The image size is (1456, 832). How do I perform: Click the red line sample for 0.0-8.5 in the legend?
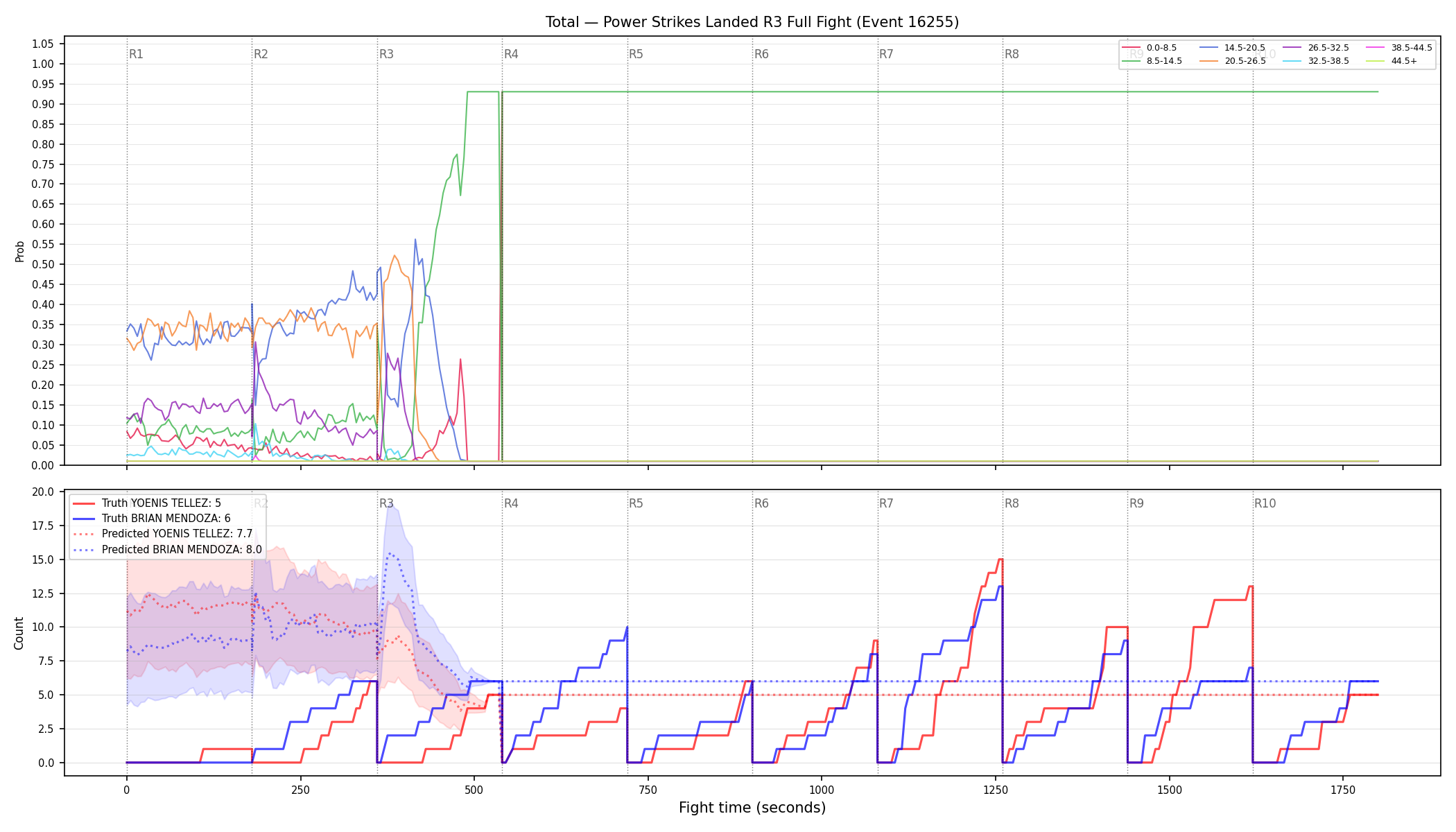click(1131, 48)
